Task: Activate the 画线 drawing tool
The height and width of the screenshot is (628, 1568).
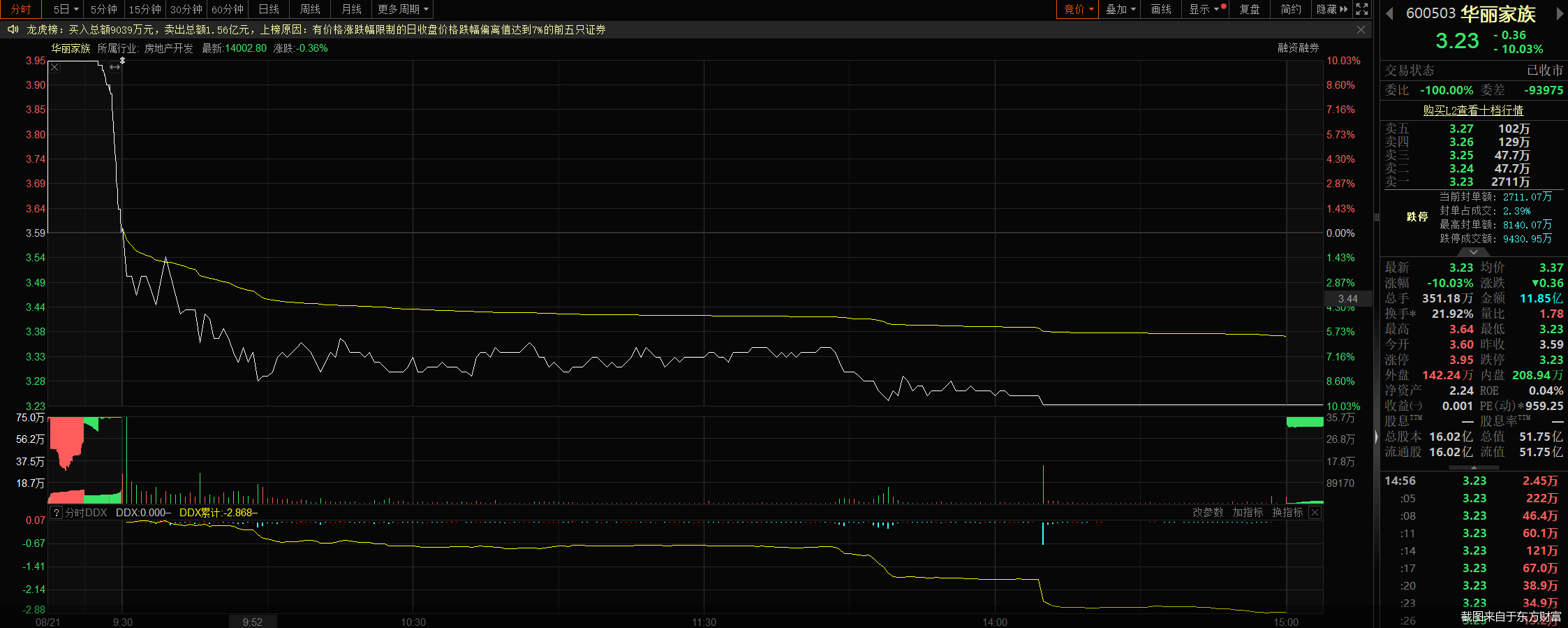Action: [1161, 9]
